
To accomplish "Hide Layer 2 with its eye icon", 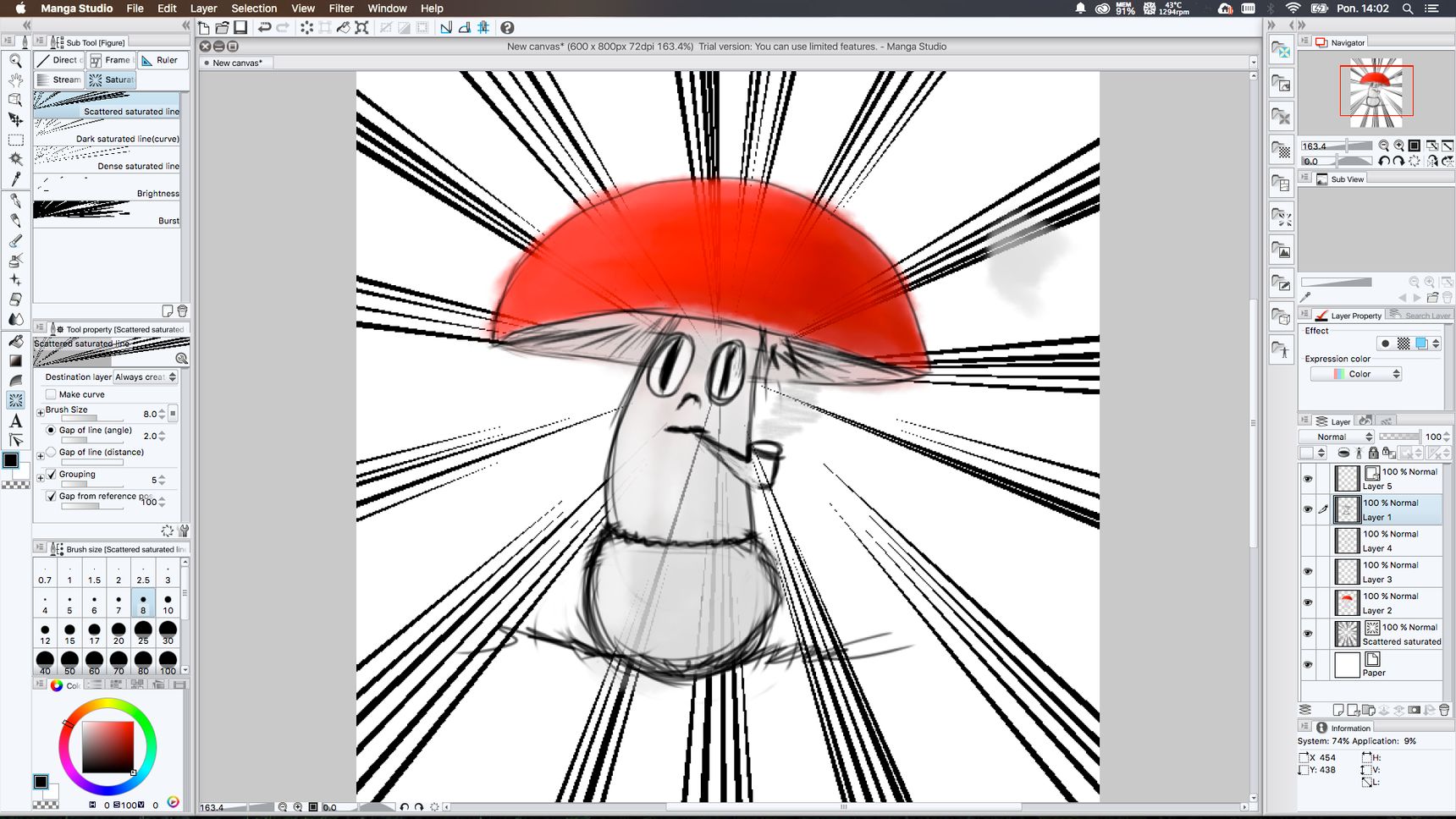I will [1307, 602].
